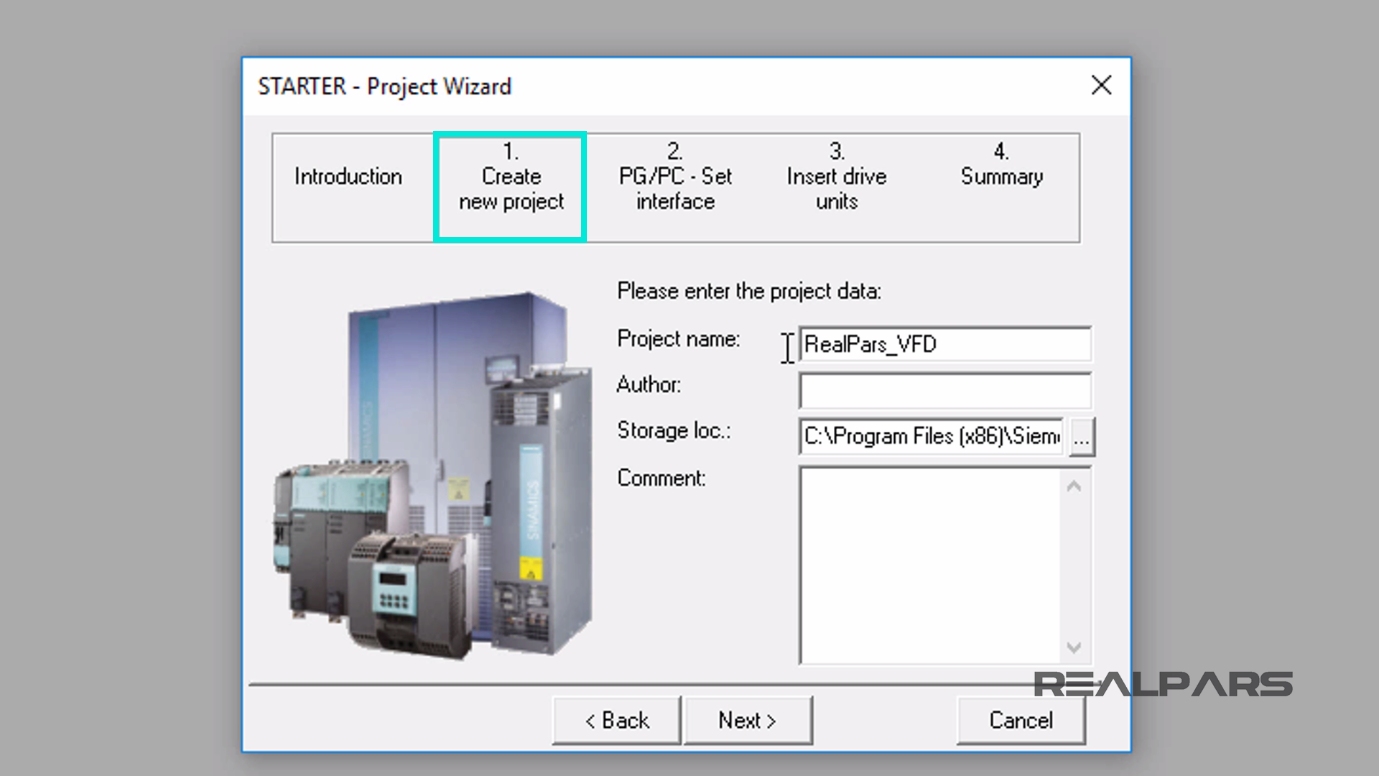The height and width of the screenshot is (776, 1379).
Task: Click the Project Wizard title bar
Action: 600,86
